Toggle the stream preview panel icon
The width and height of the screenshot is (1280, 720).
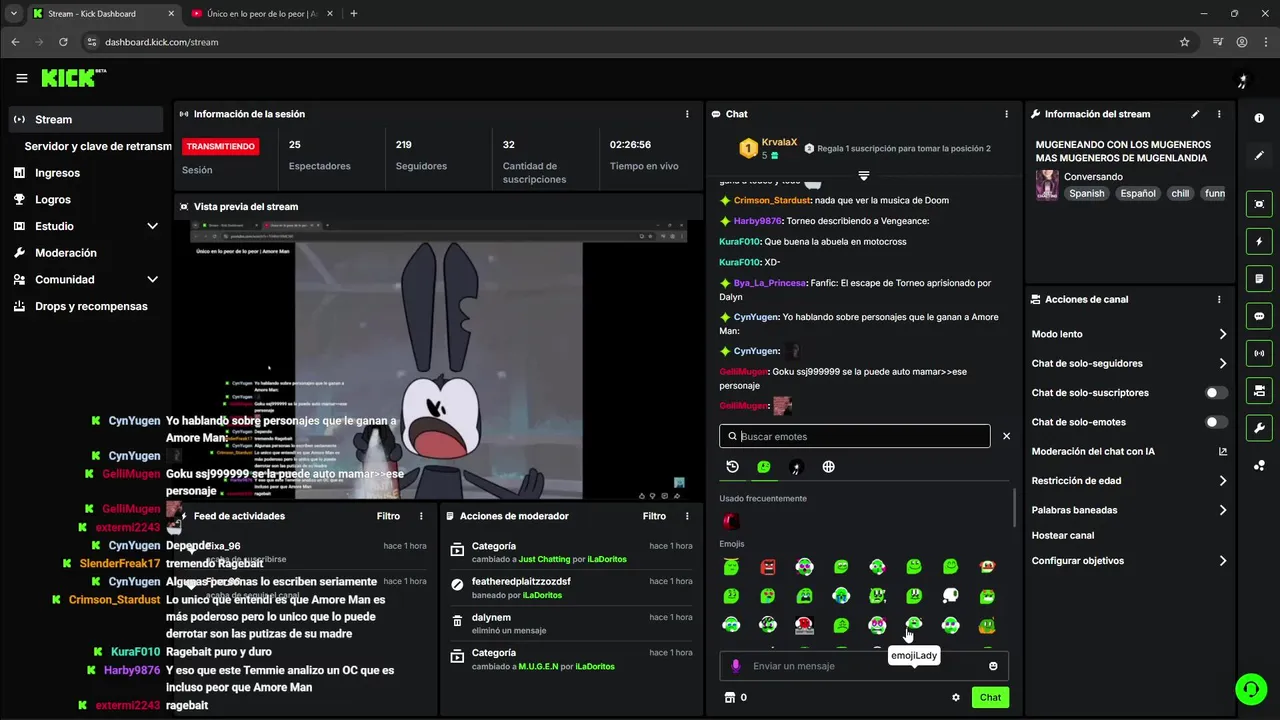click(1259, 204)
